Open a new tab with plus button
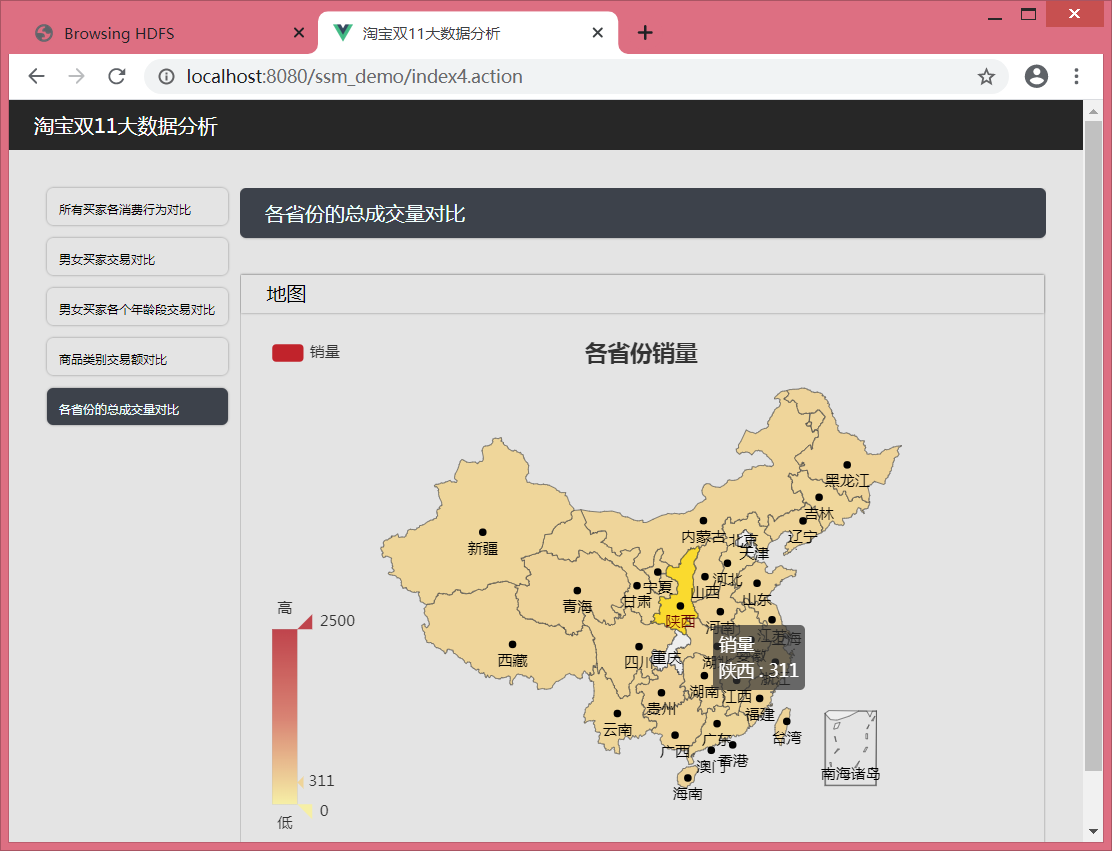This screenshot has width=1112, height=851. point(645,33)
